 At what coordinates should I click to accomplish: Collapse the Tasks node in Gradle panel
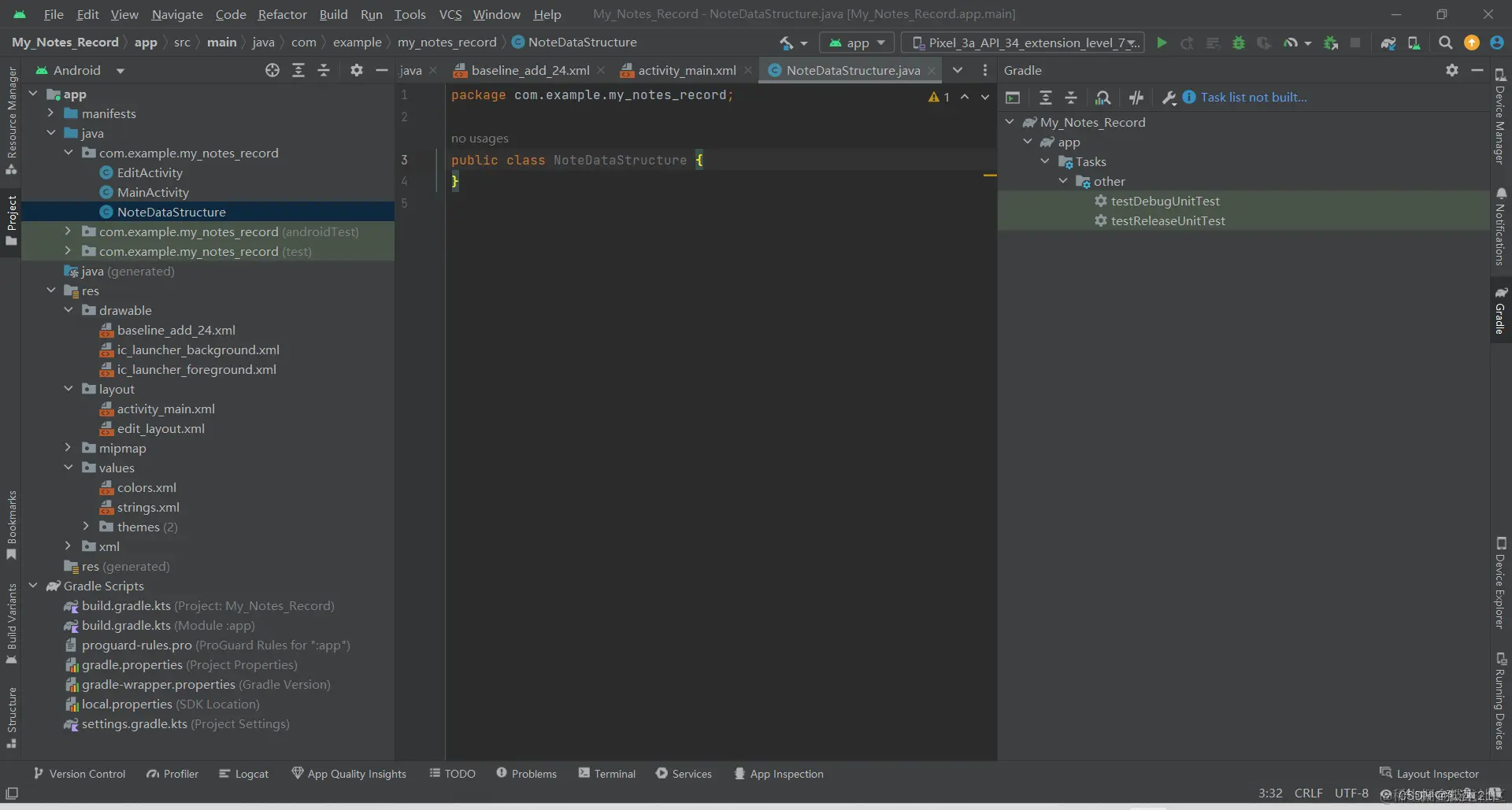(1045, 161)
